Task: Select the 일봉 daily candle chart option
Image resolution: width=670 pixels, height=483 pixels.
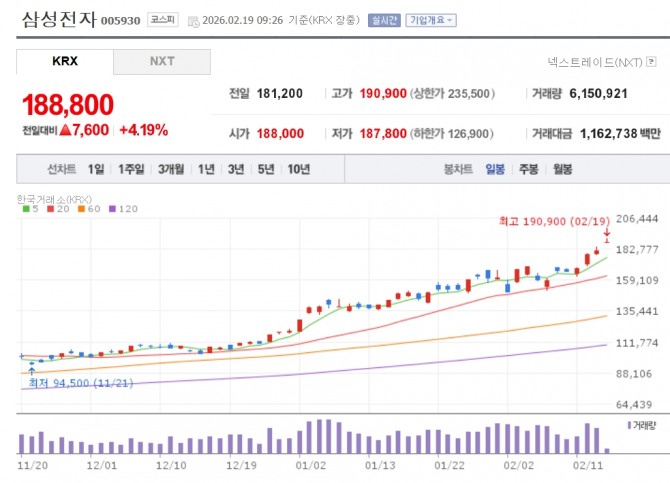Action: pyautogui.click(x=495, y=169)
